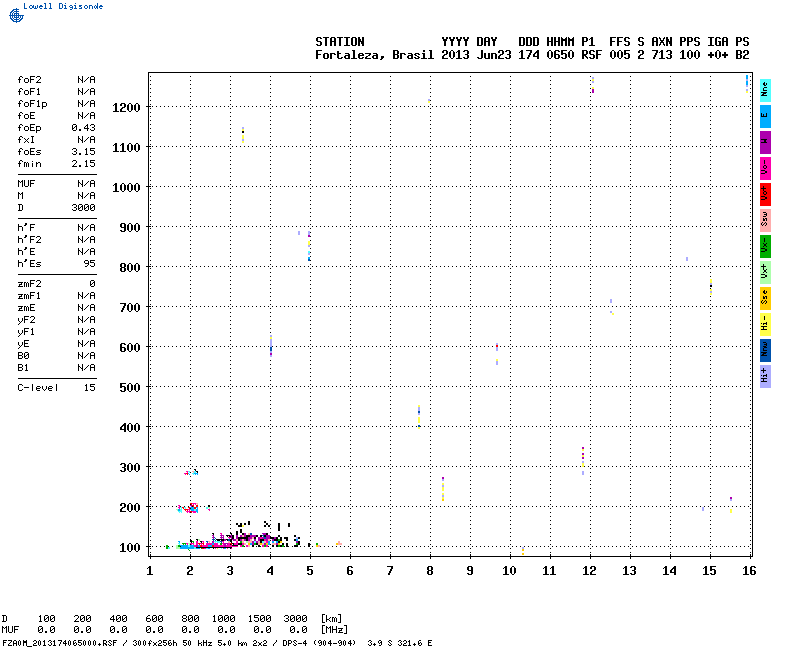Click the 800 distance value in bottom table
The image size is (800, 650).
pos(190,619)
